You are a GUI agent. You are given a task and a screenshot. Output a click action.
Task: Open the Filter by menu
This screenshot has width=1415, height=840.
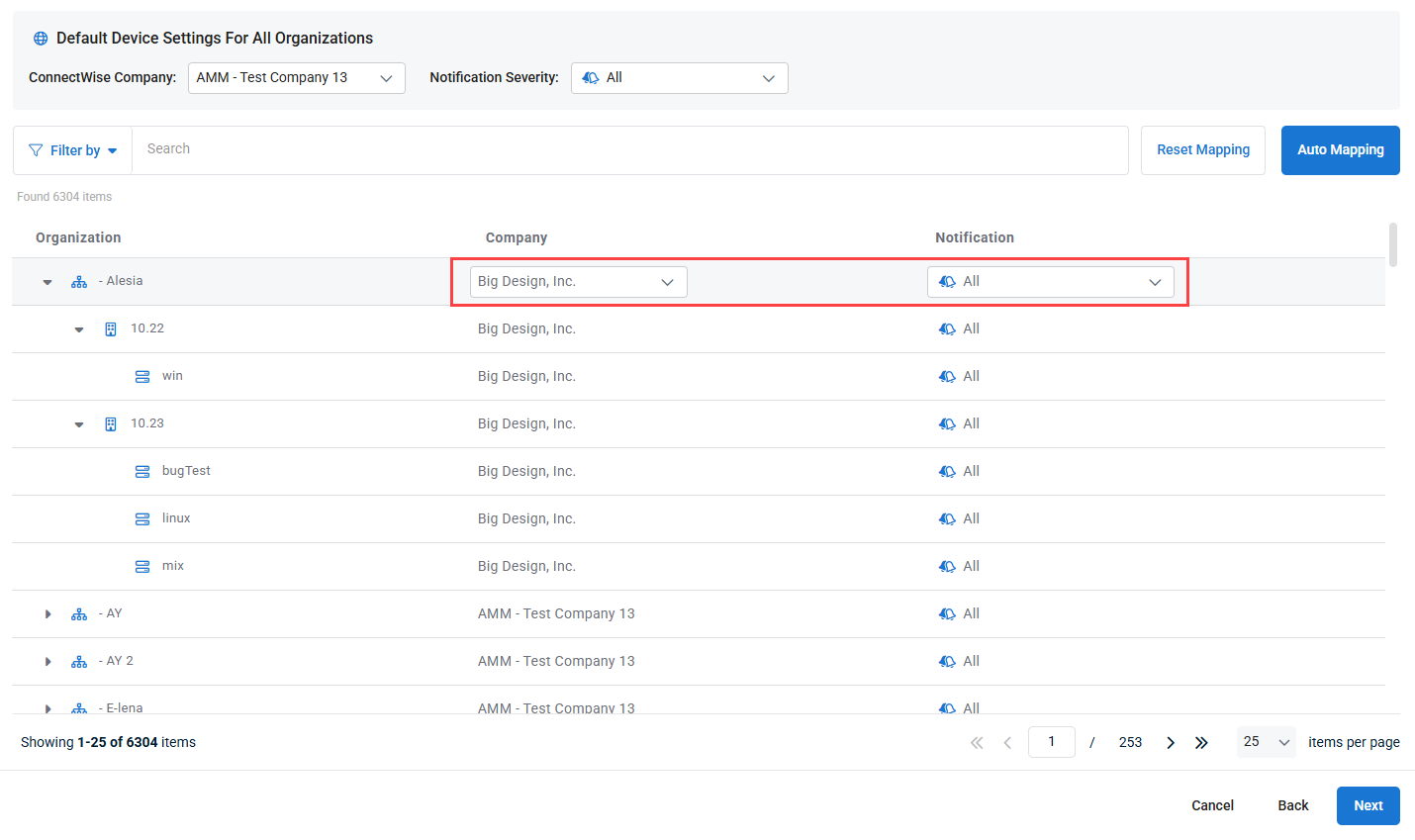pos(73,150)
